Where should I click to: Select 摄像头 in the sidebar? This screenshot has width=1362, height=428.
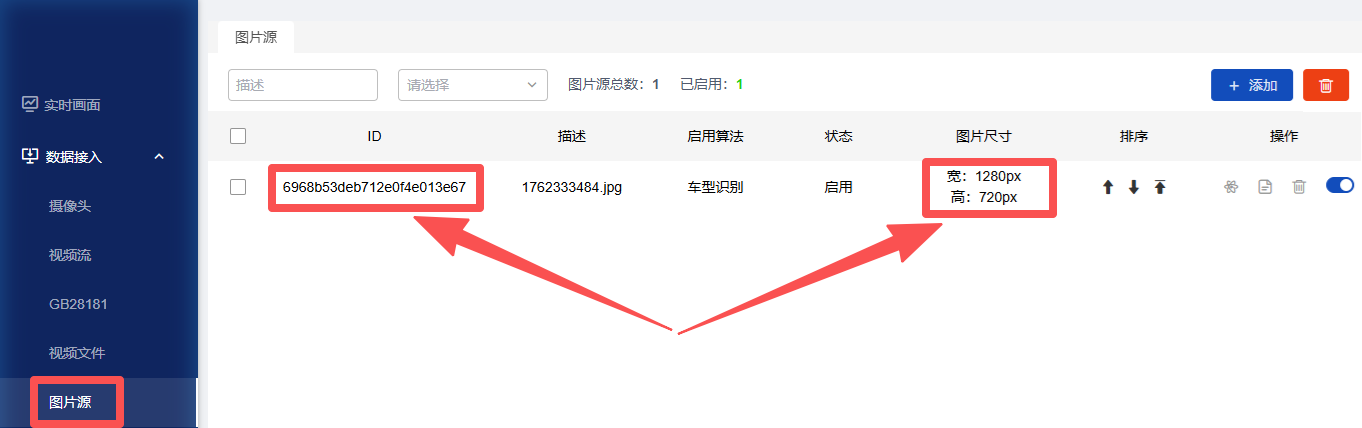tap(70, 206)
